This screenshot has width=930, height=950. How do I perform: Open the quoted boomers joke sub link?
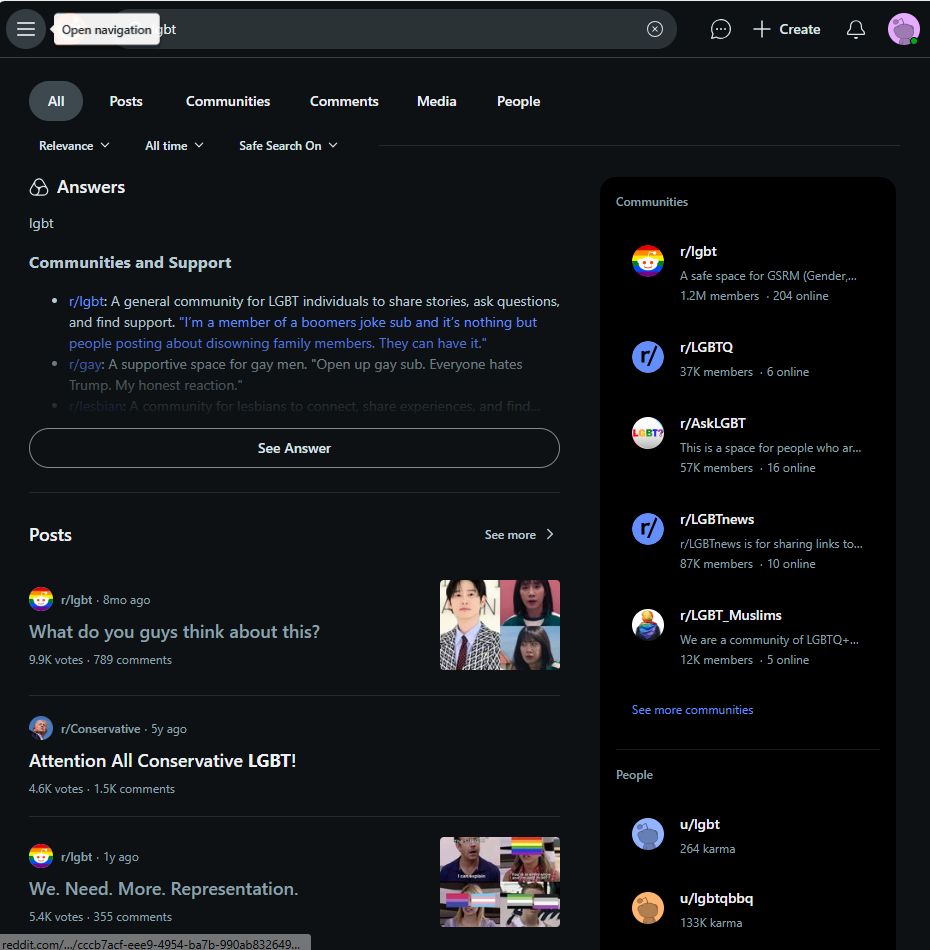click(x=303, y=333)
